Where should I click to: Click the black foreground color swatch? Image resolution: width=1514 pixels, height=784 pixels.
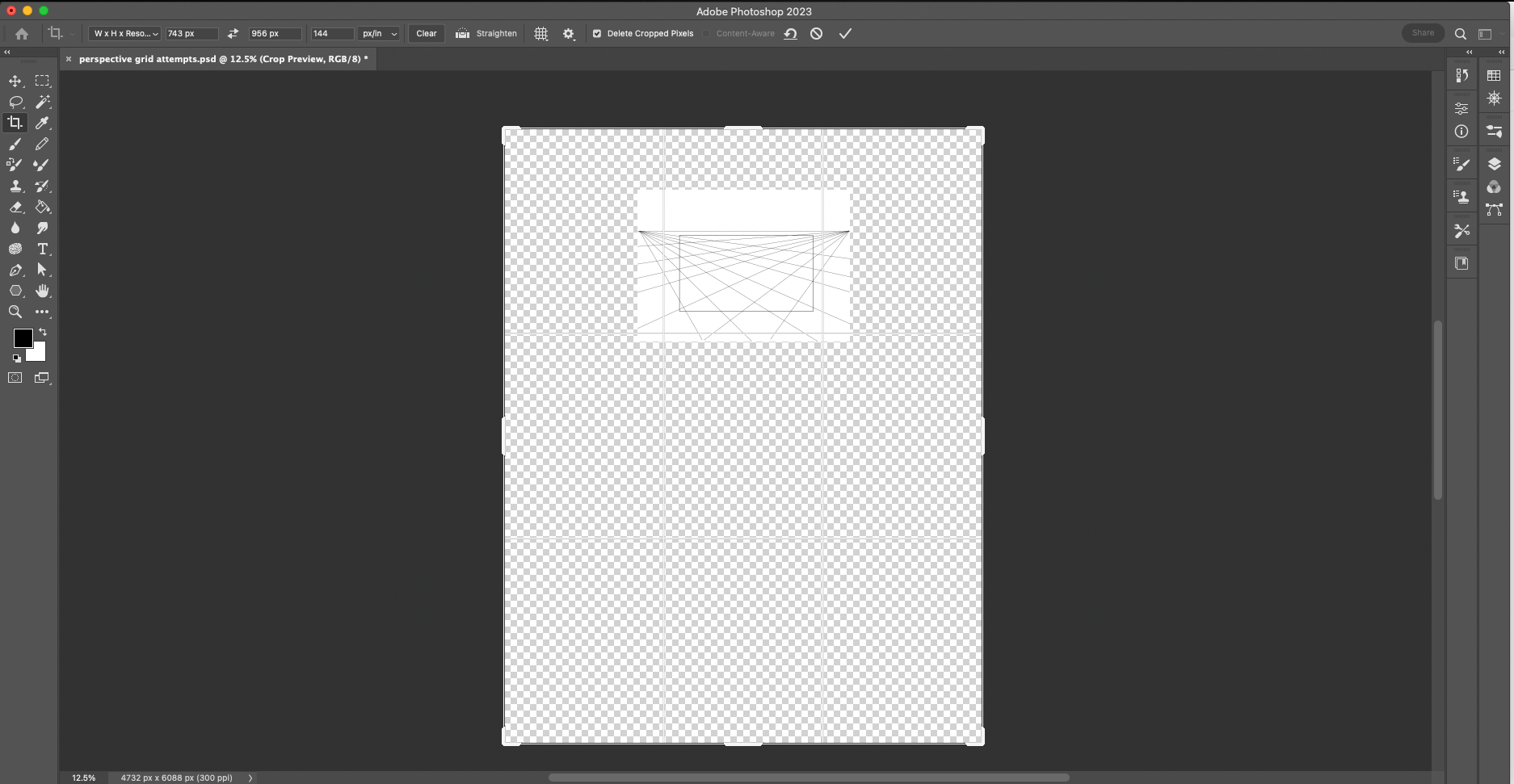(x=22, y=337)
